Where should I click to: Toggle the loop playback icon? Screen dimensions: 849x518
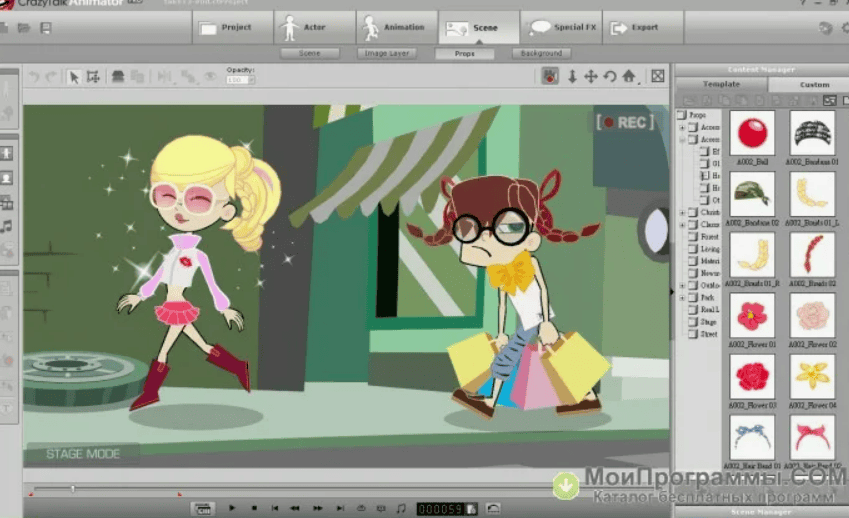(x=361, y=508)
